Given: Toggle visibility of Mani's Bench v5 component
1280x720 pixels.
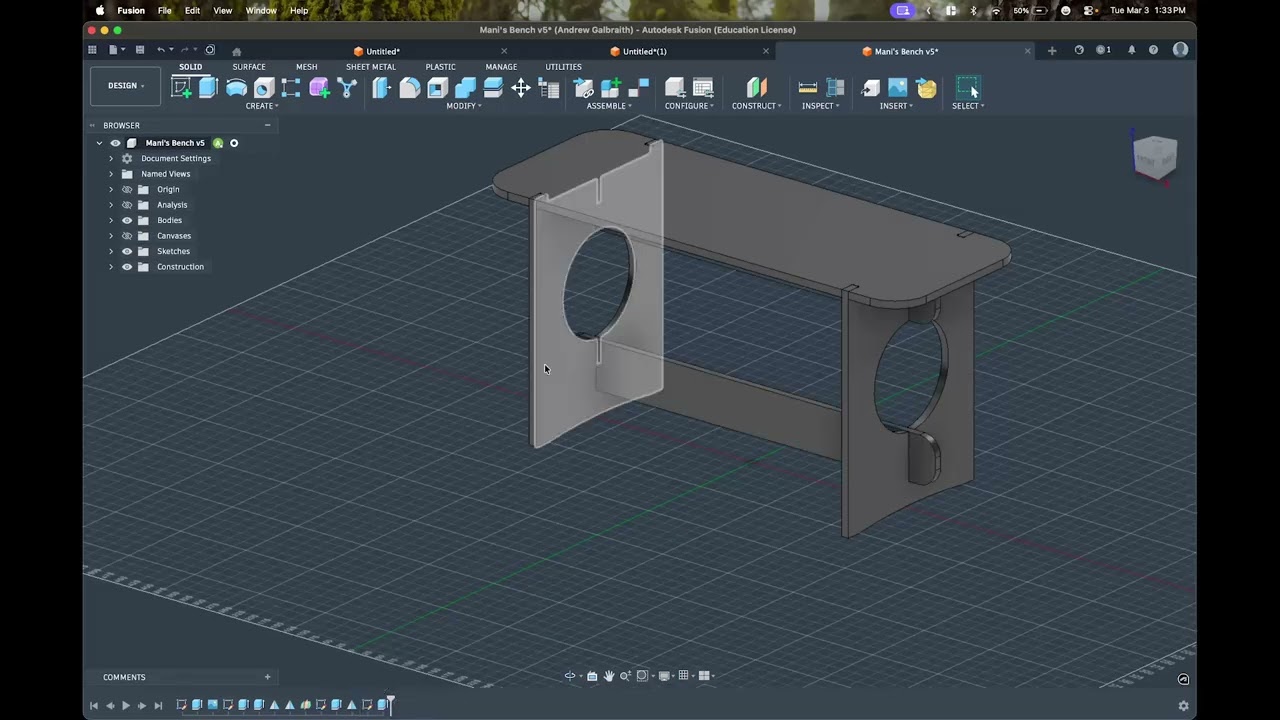Looking at the screenshot, I should pyautogui.click(x=115, y=143).
